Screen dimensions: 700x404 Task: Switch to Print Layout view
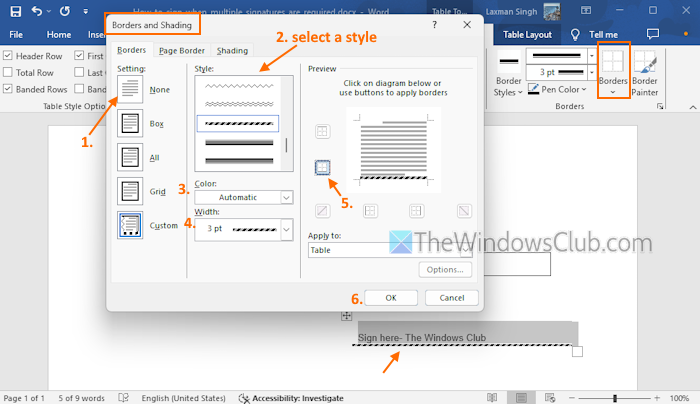(521, 397)
